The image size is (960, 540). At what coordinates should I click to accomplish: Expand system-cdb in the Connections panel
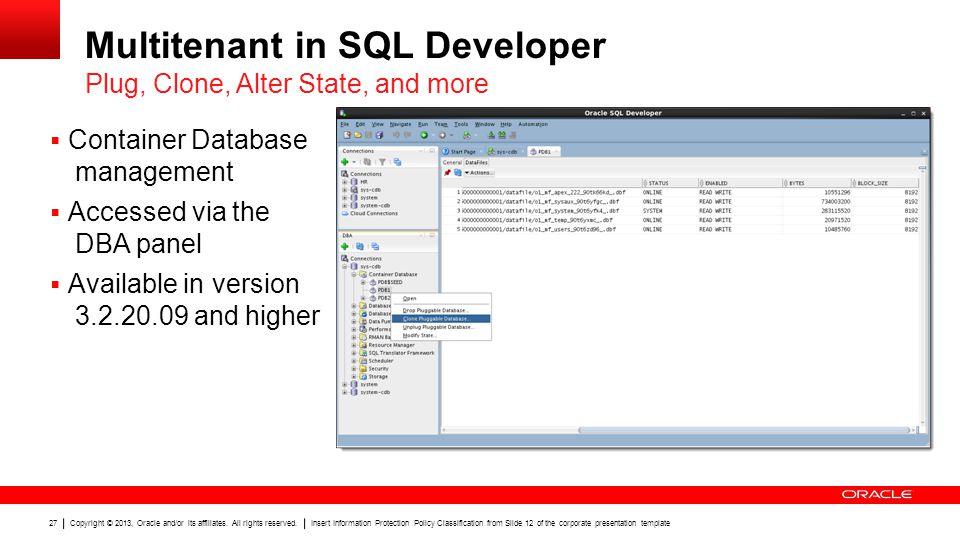345,206
